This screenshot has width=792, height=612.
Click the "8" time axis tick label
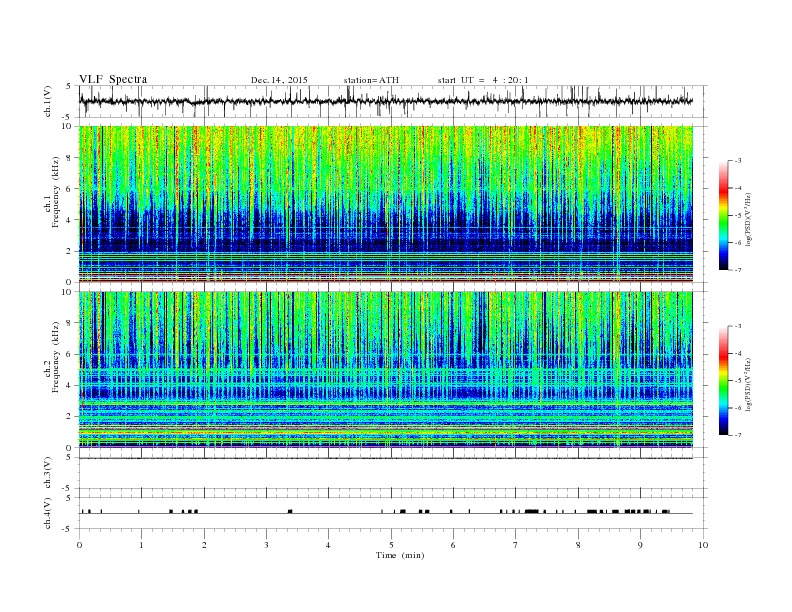pyautogui.click(x=578, y=545)
